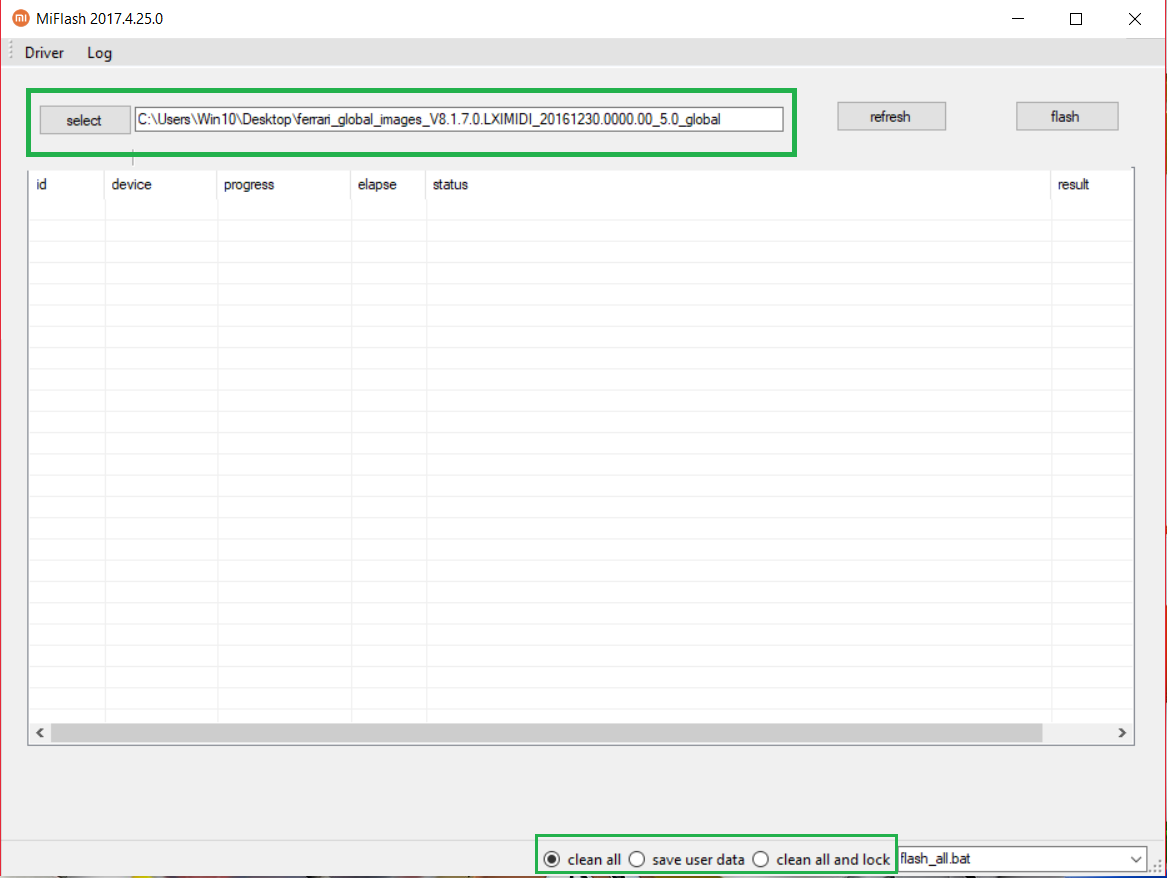Click the horizontal scrollbar right arrow

(1122, 733)
